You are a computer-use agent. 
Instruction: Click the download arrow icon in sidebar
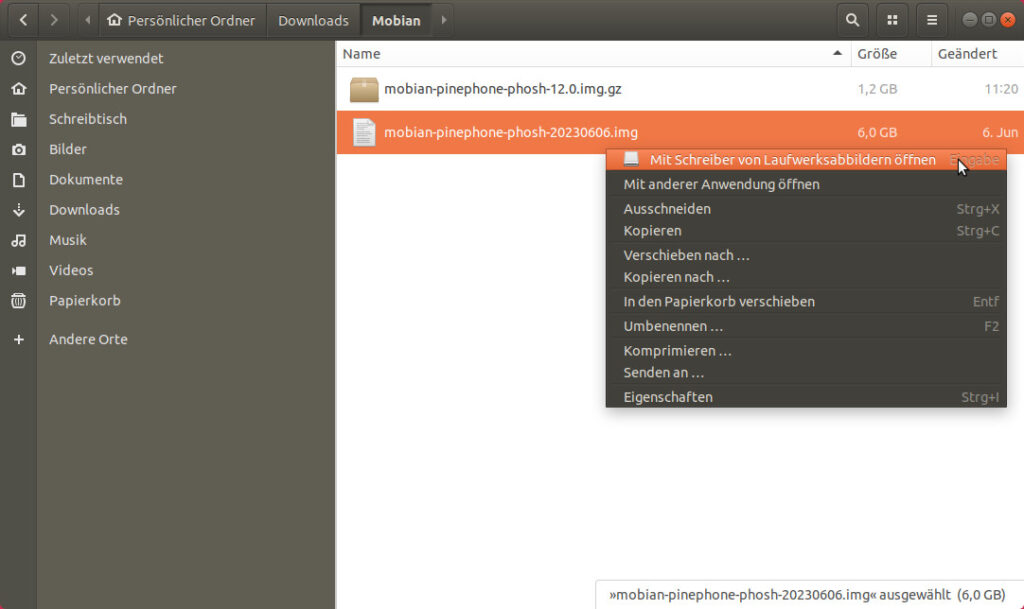[18, 210]
